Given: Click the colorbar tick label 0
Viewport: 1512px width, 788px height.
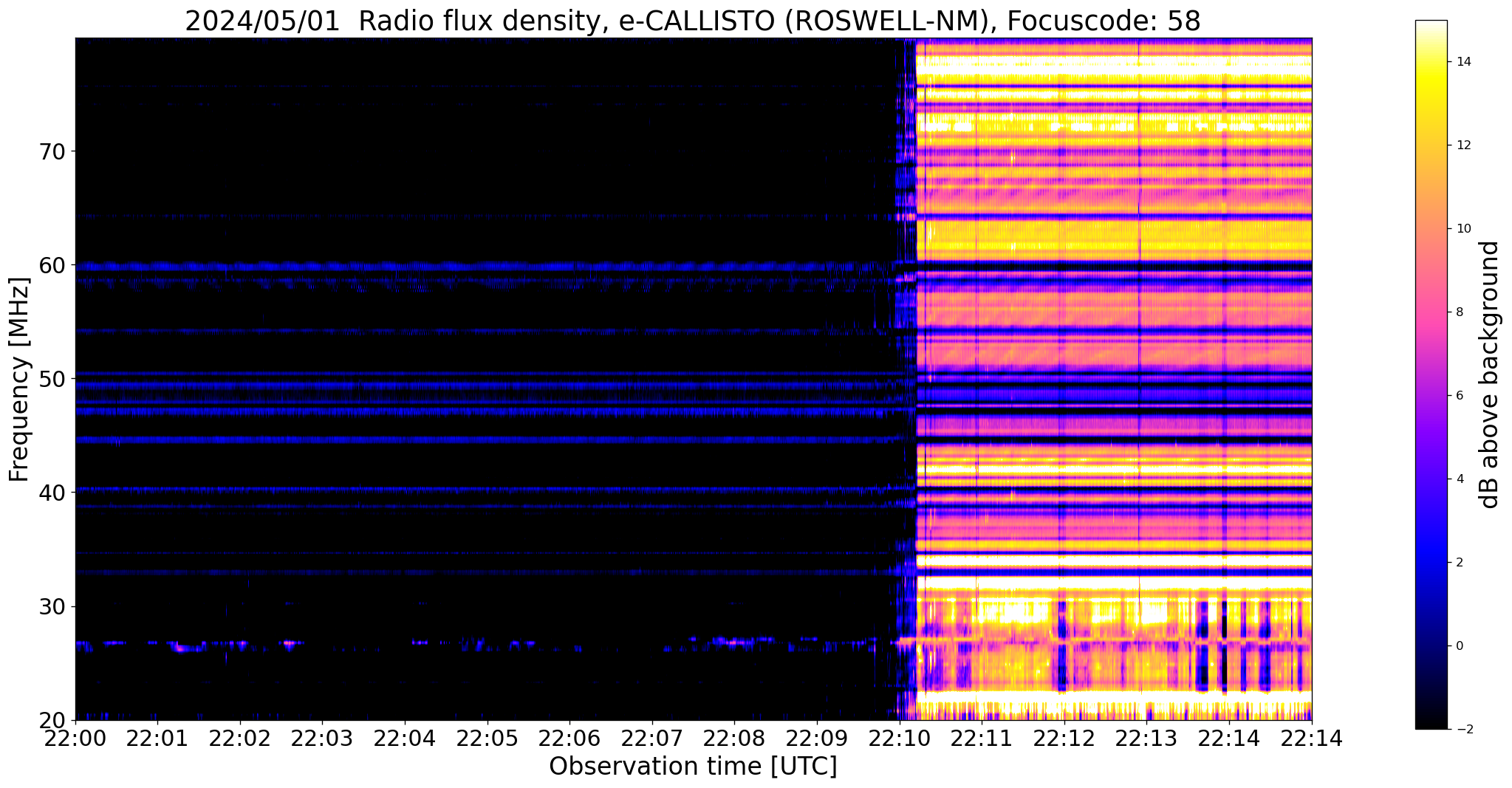Looking at the screenshot, I should point(1459,646).
